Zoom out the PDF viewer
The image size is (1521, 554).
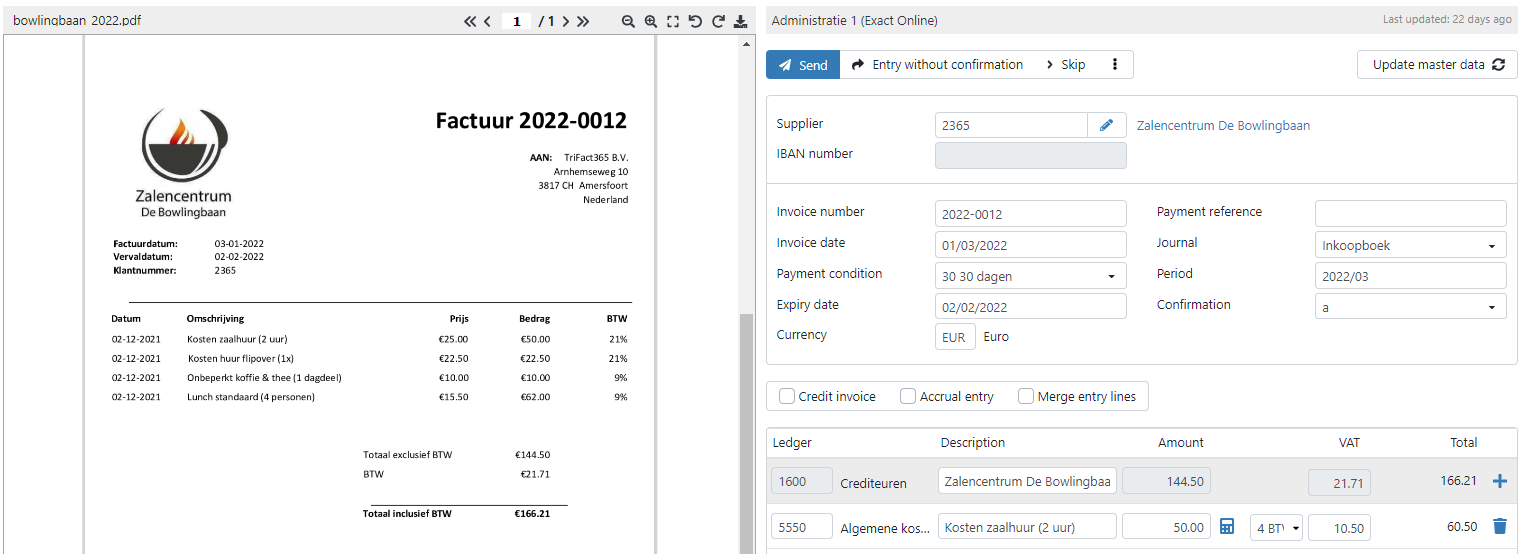(628, 21)
